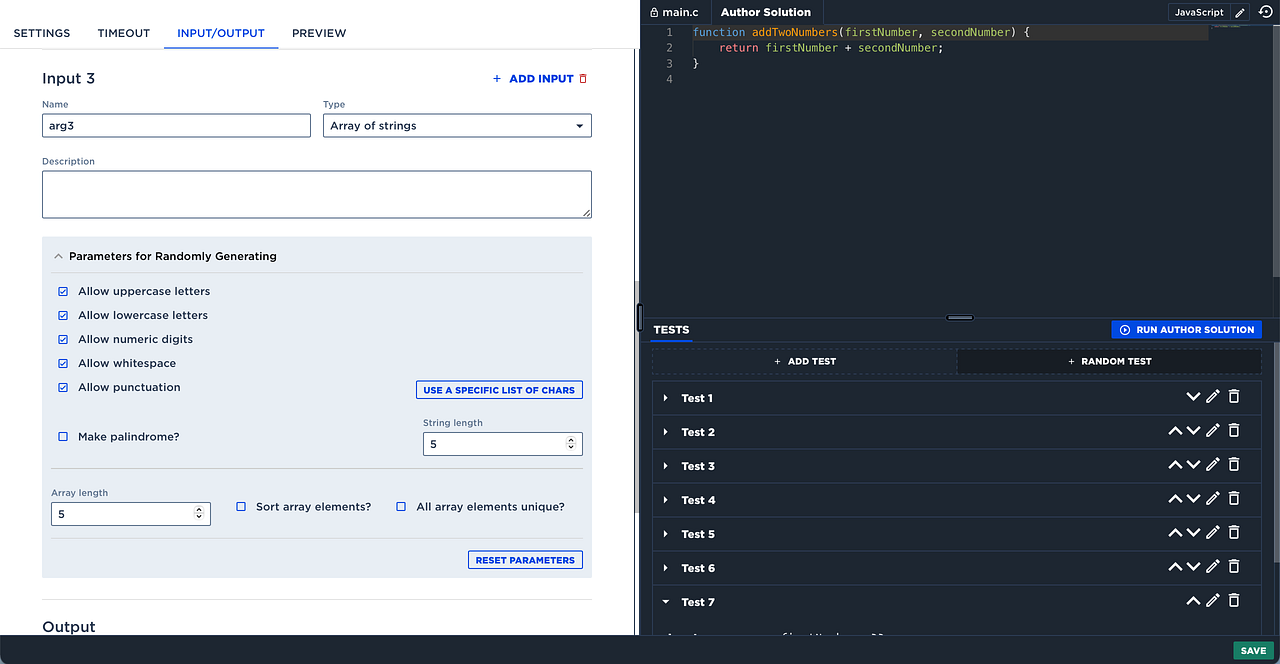Move Test 3 up with chevron arrow
This screenshot has width=1280, height=664.
pos(1175,465)
